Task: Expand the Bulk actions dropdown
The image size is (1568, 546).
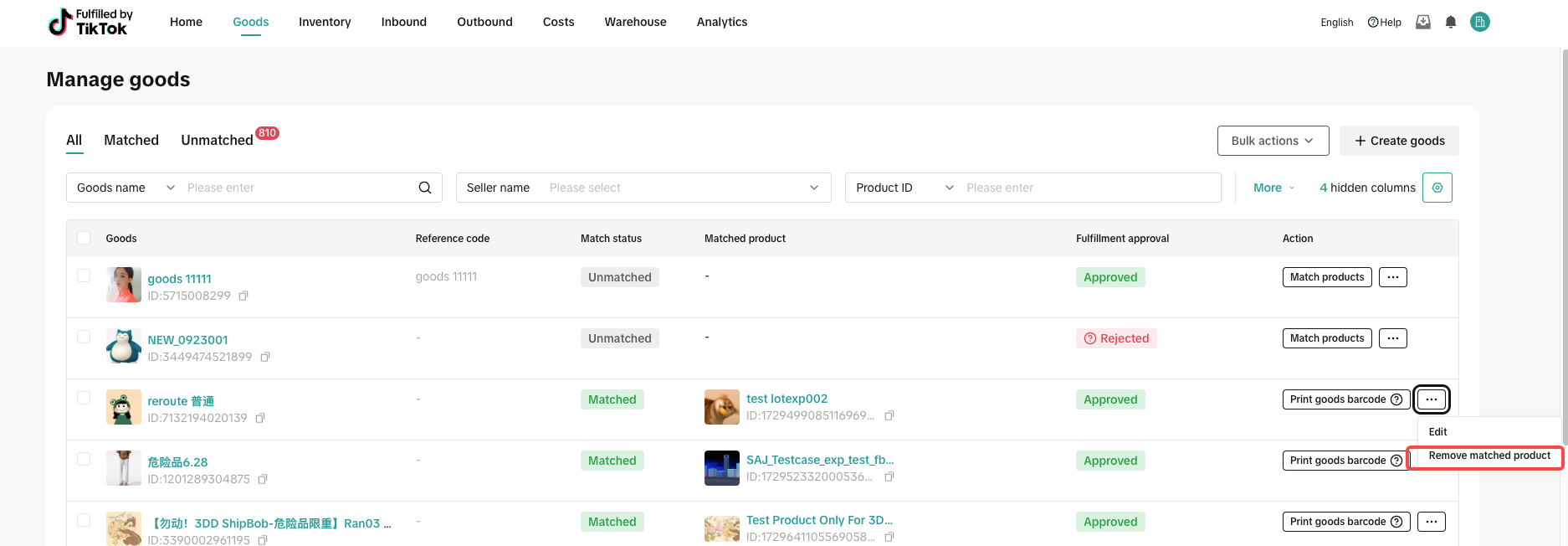Action: 1273,141
